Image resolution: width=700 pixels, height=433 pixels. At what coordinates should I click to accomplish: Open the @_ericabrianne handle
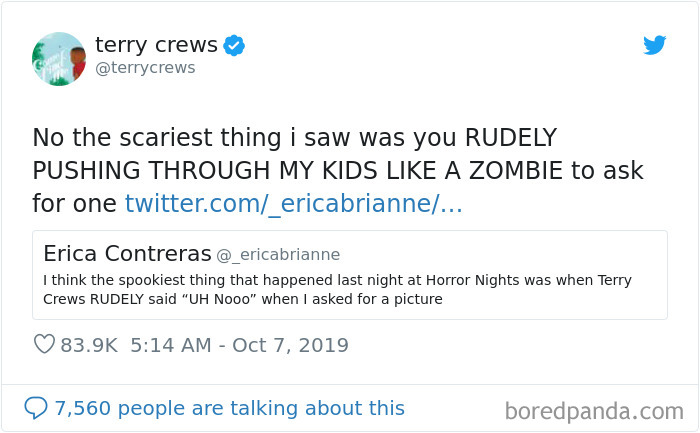(x=279, y=254)
